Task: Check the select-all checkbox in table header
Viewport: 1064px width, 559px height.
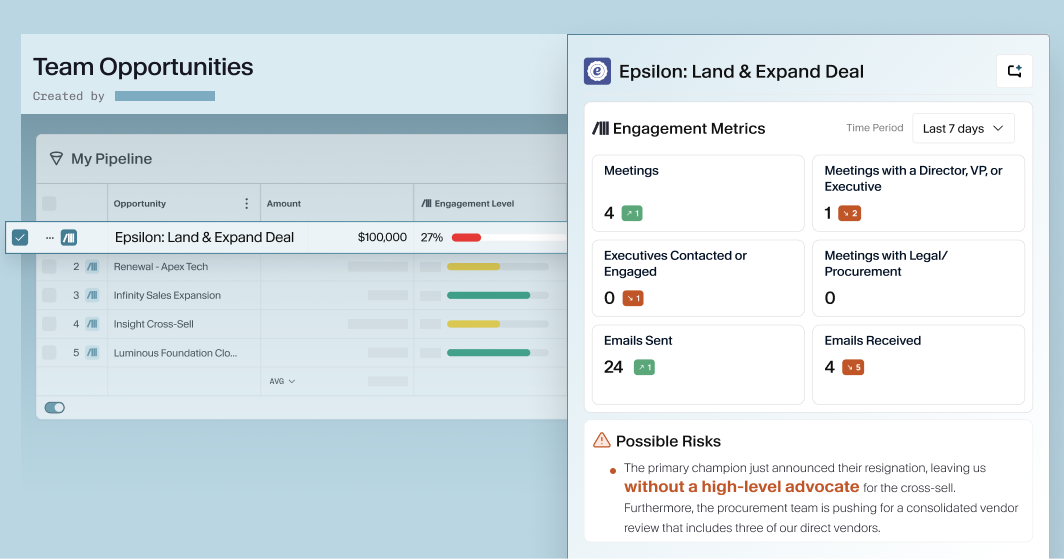Action: 49,204
